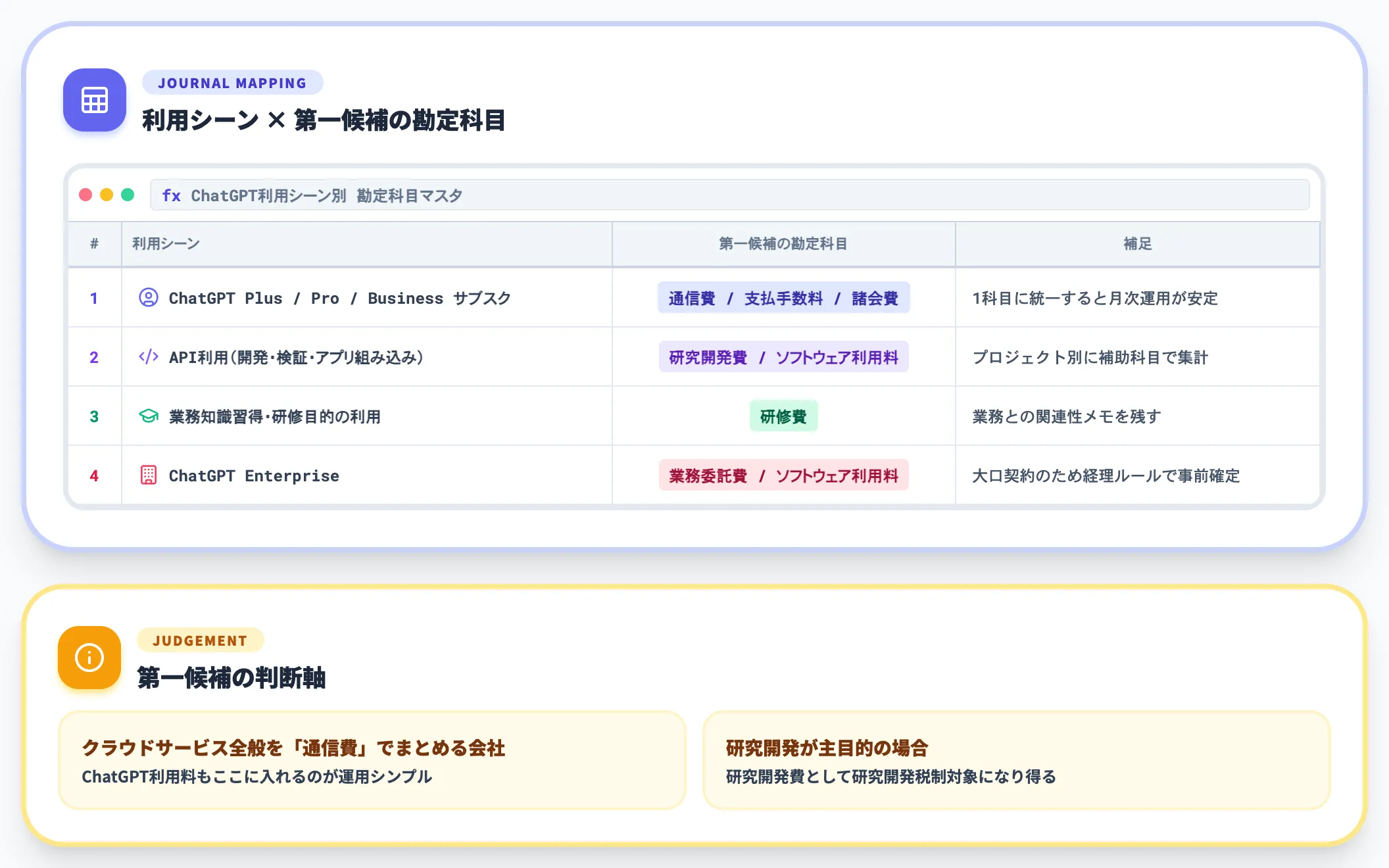Click the note 1科目に統一すると月次運用が安定
Image resolution: width=1389 pixels, height=868 pixels.
pyautogui.click(x=1095, y=299)
